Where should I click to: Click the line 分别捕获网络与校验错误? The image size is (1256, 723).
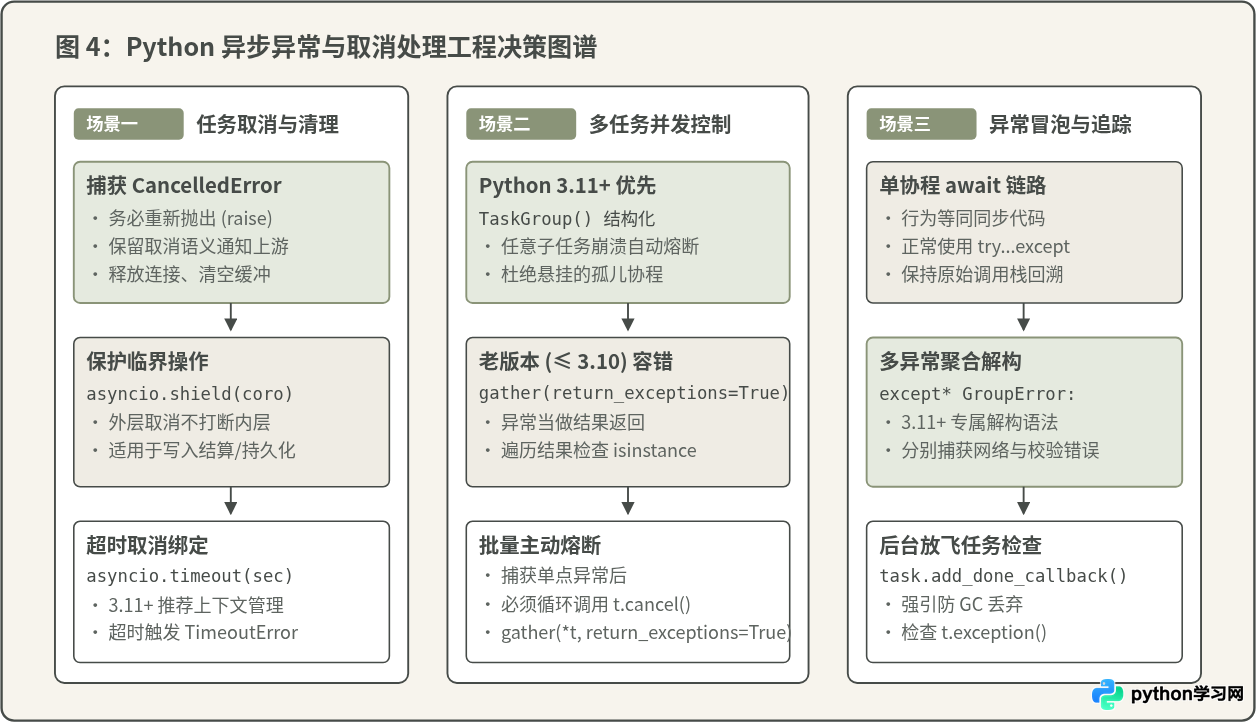(x=1001, y=450)
